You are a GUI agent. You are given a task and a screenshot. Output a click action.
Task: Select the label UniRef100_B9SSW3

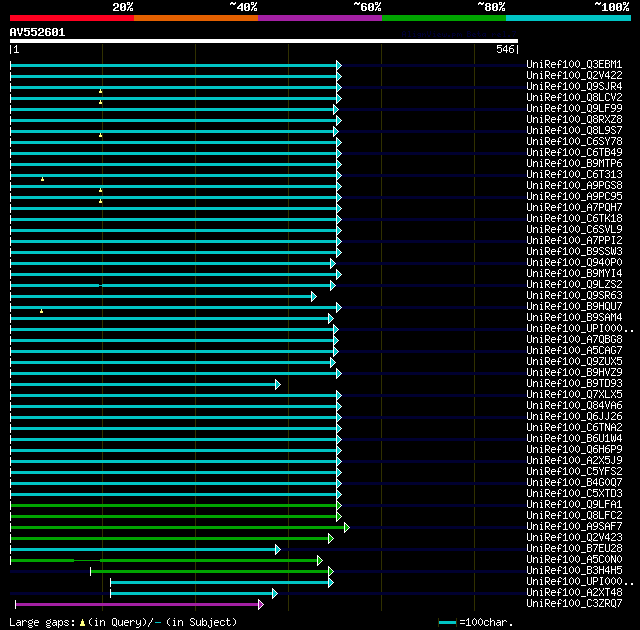point(574,252)
